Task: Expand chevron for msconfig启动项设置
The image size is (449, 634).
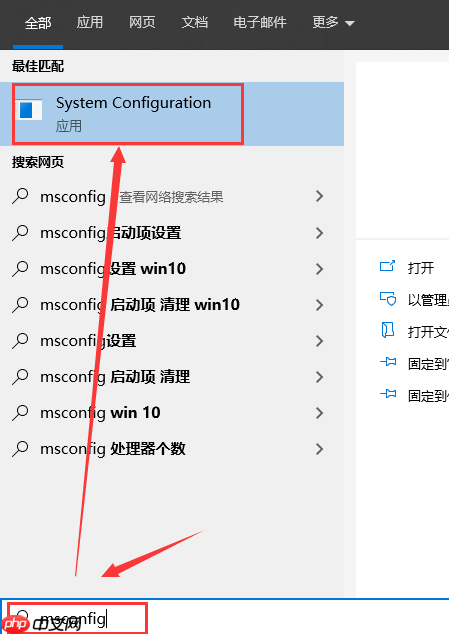Action: coord(320,233)
